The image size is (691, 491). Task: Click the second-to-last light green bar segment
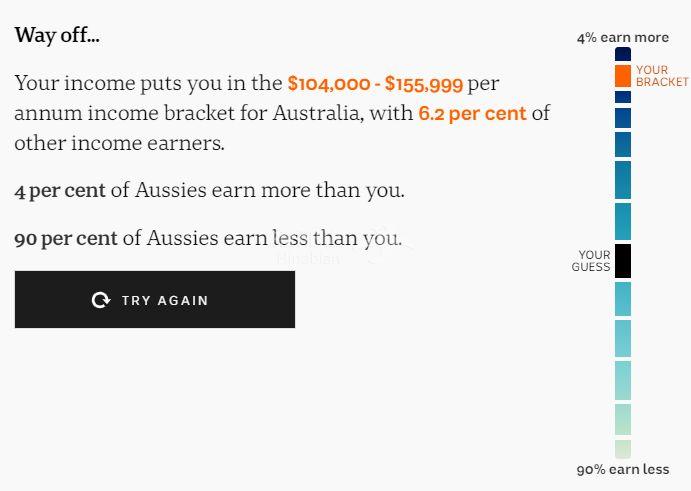[x=623, y=419]
